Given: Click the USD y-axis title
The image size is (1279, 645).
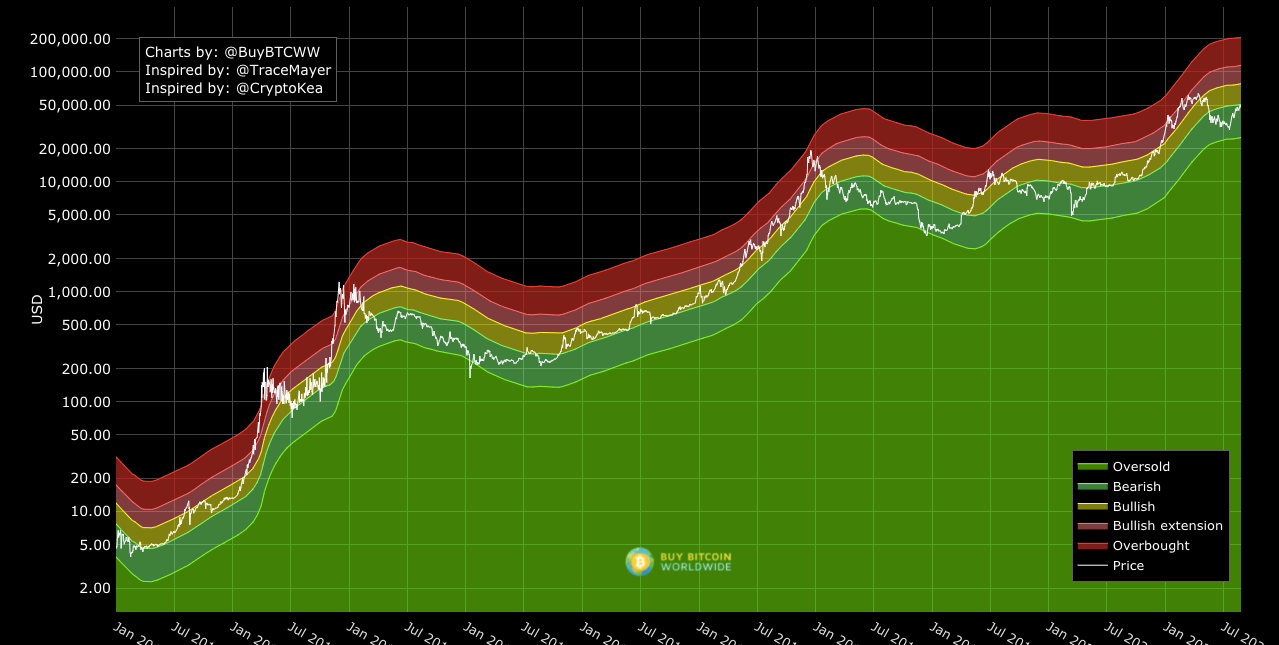Looking at the screenshot, I should point(37,309).
